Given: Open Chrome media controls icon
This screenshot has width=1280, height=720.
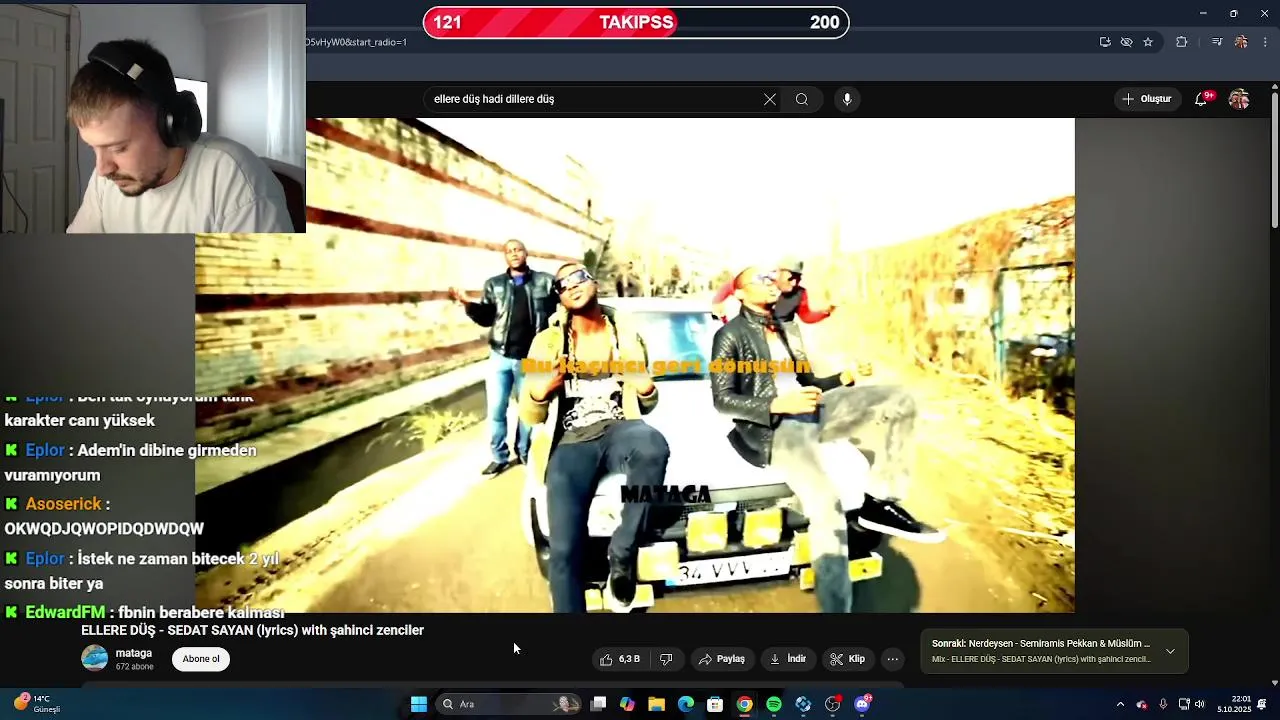Looking at the screenshot, I should [1217, 42].
